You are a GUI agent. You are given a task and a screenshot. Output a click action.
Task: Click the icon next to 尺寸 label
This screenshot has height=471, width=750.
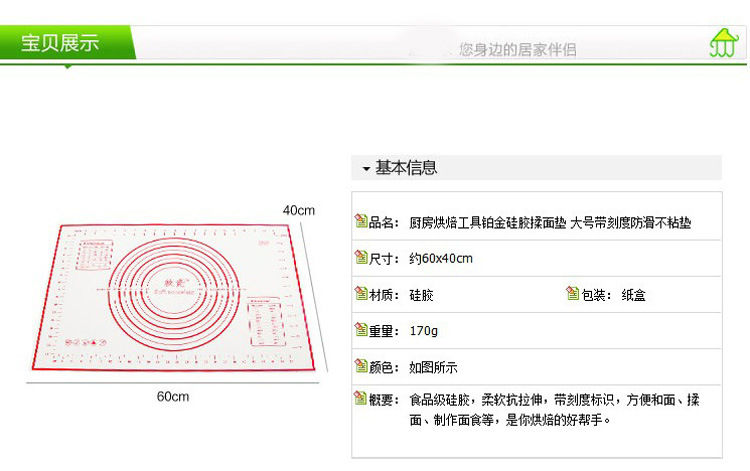361,258
